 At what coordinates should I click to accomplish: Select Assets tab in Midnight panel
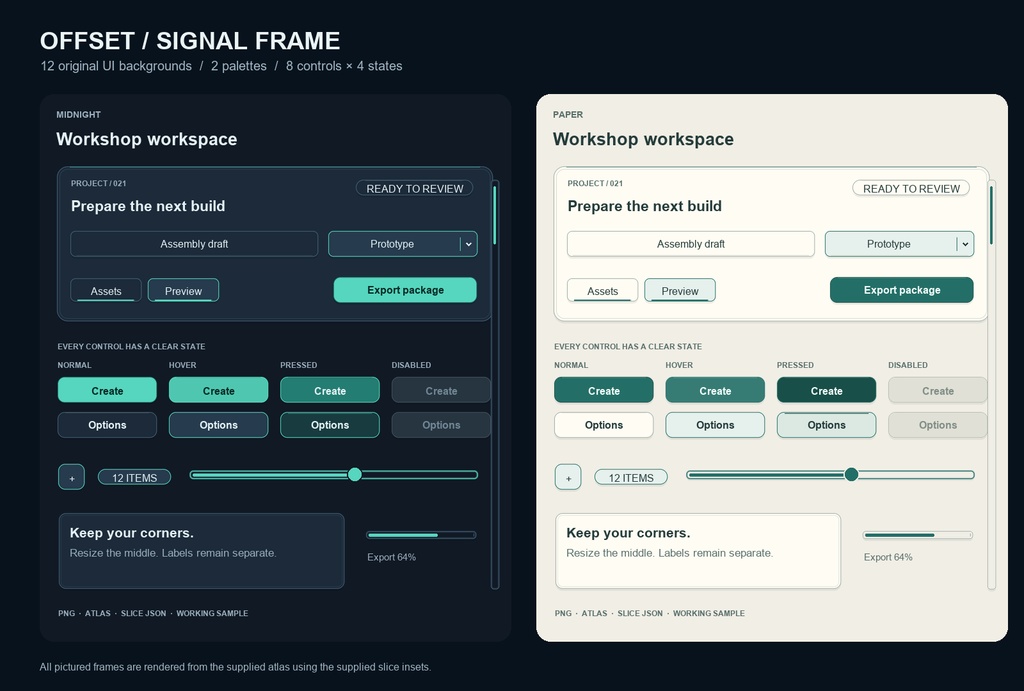pyautogui.click(x=106, y=291)
